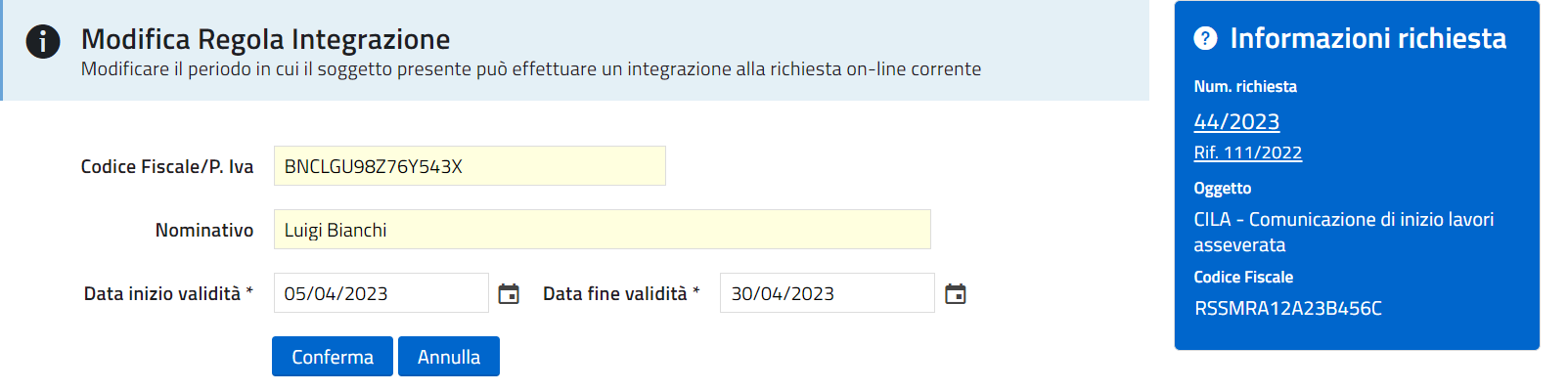
Task: Click the Data fine validità label
Action: [621, 294]
